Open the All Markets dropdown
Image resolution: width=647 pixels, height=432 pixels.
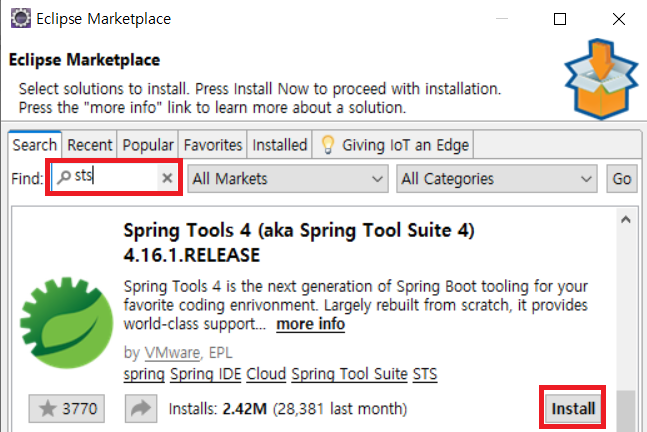click(x=288, y=179)
